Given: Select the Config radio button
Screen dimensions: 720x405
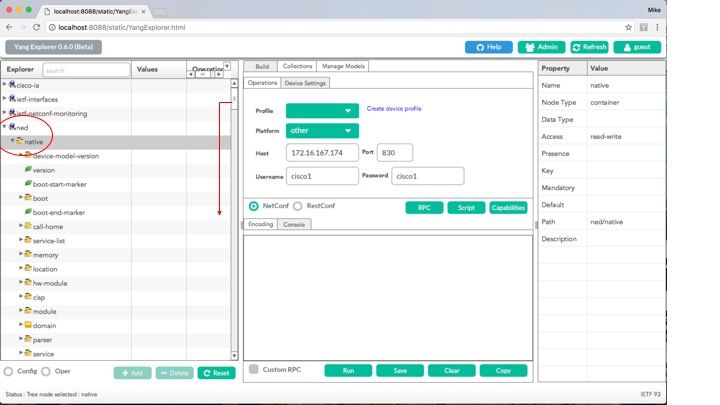Looking at the screenshot, I should pos(8,371).
